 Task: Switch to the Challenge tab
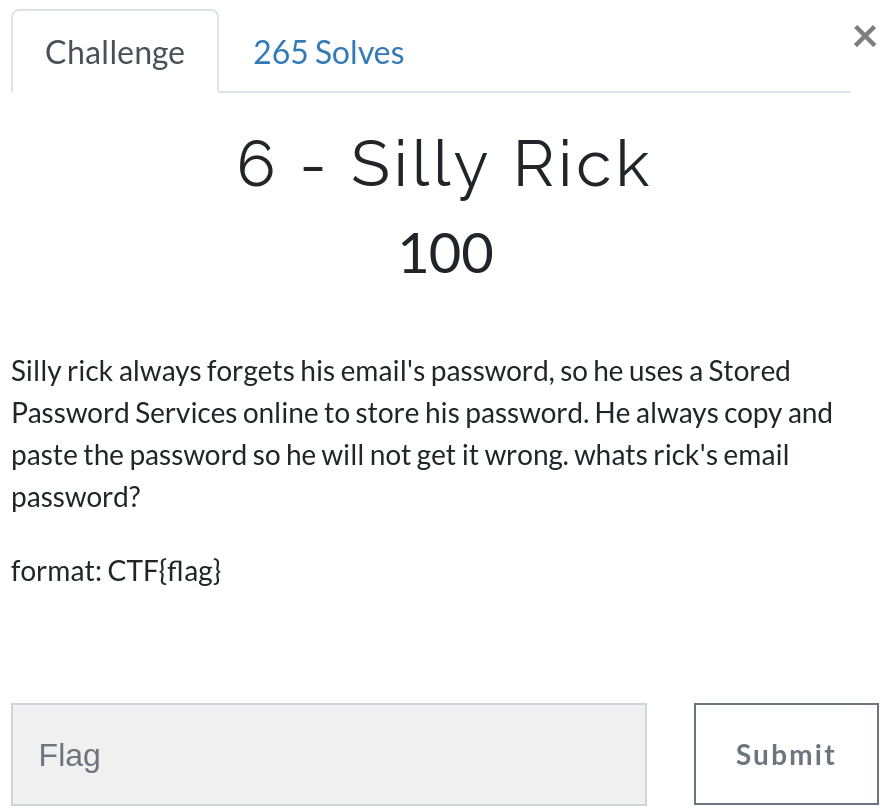click(x=115, y=52)
